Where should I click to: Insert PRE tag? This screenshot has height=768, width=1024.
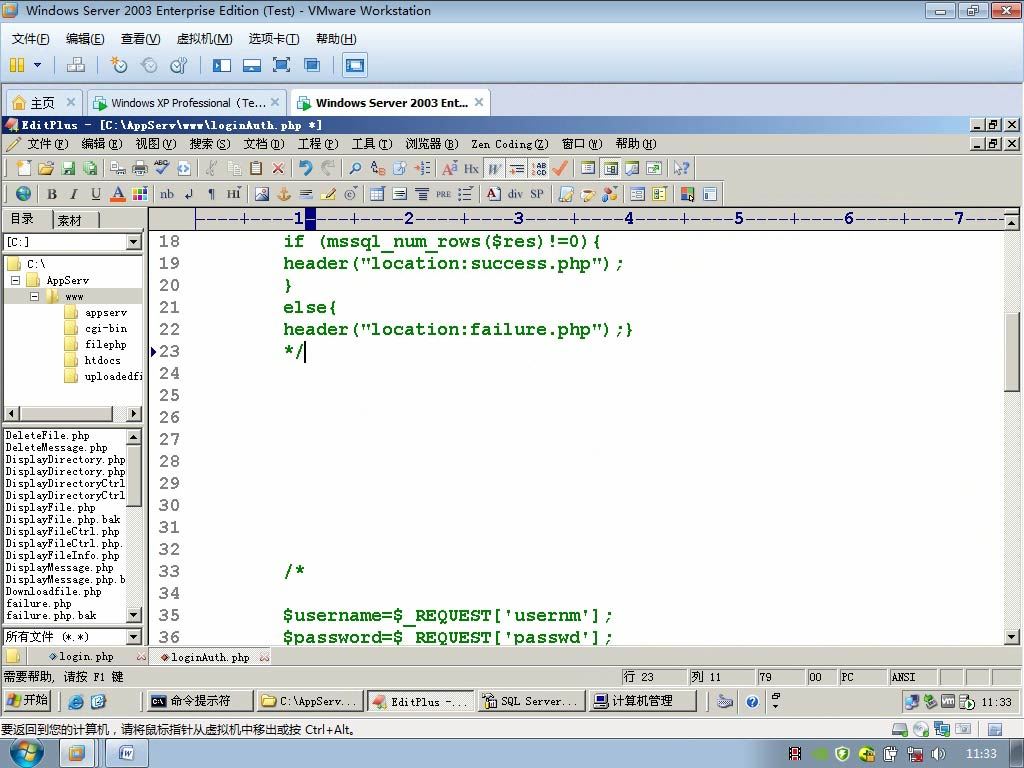[x=443, y=194]
